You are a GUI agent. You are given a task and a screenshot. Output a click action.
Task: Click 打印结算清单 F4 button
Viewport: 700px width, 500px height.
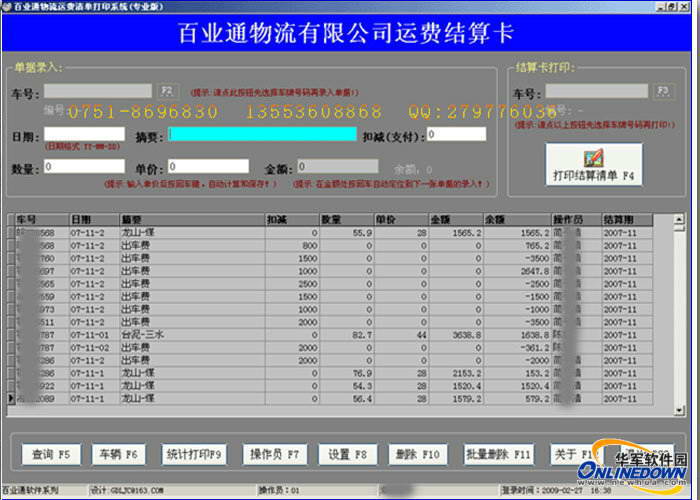[594, 164]
